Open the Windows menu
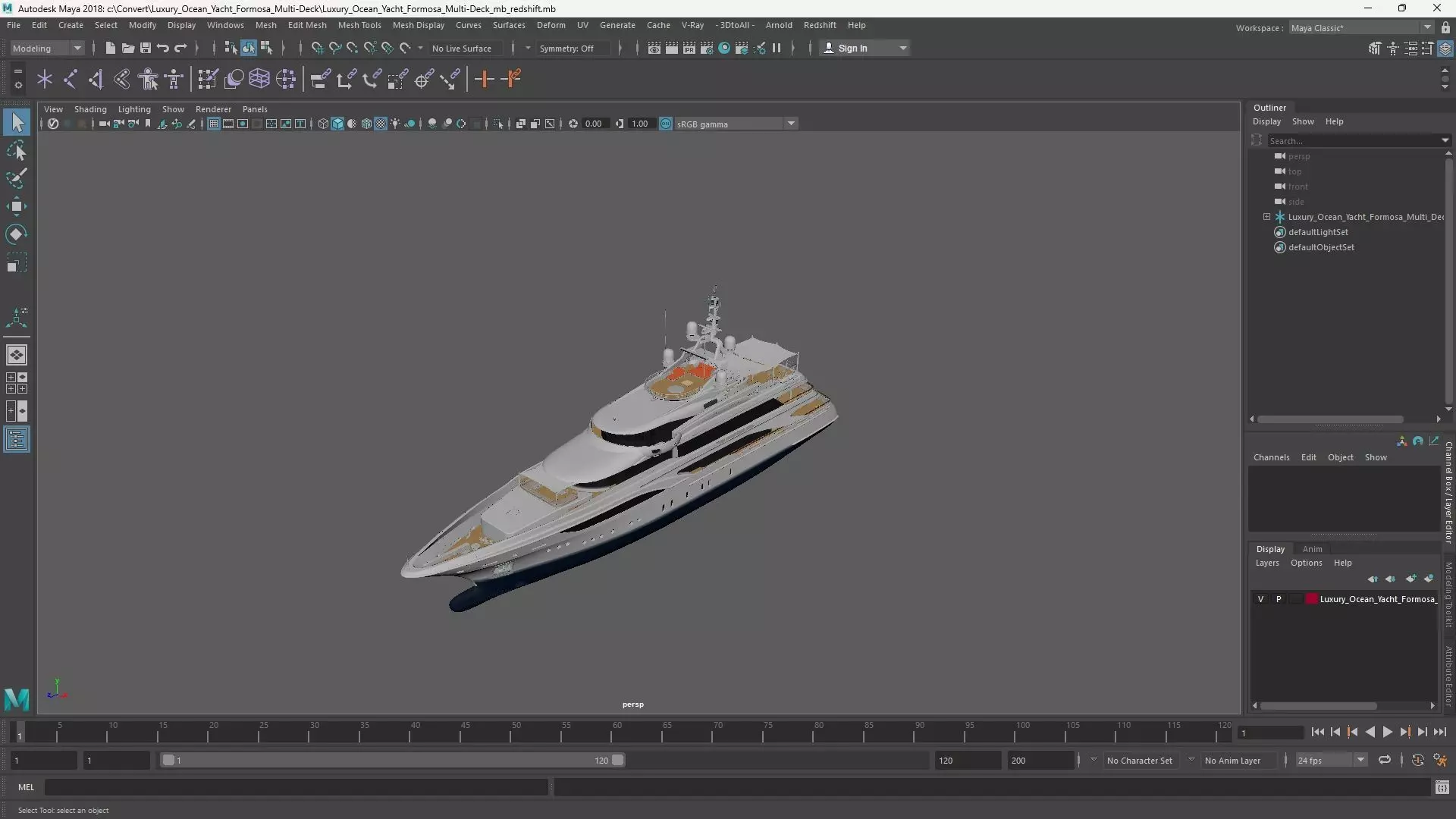Screen dimensions: 1456x819 (x=225, y=25)
